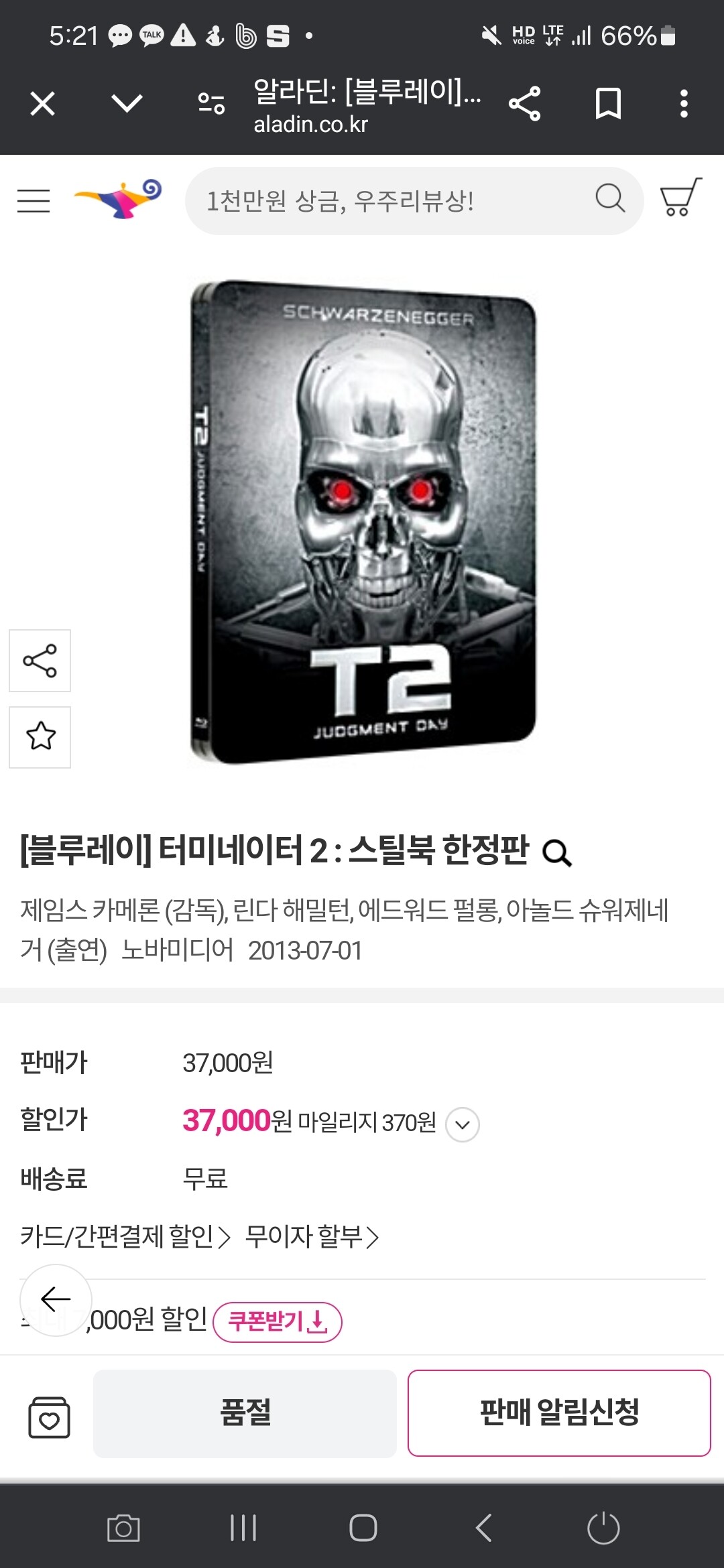Open wishlist box icon at bottom left
Image resolution: width=724 pixels, height=1568 pixels.
pyautogui.click(x=49, y=1417)
